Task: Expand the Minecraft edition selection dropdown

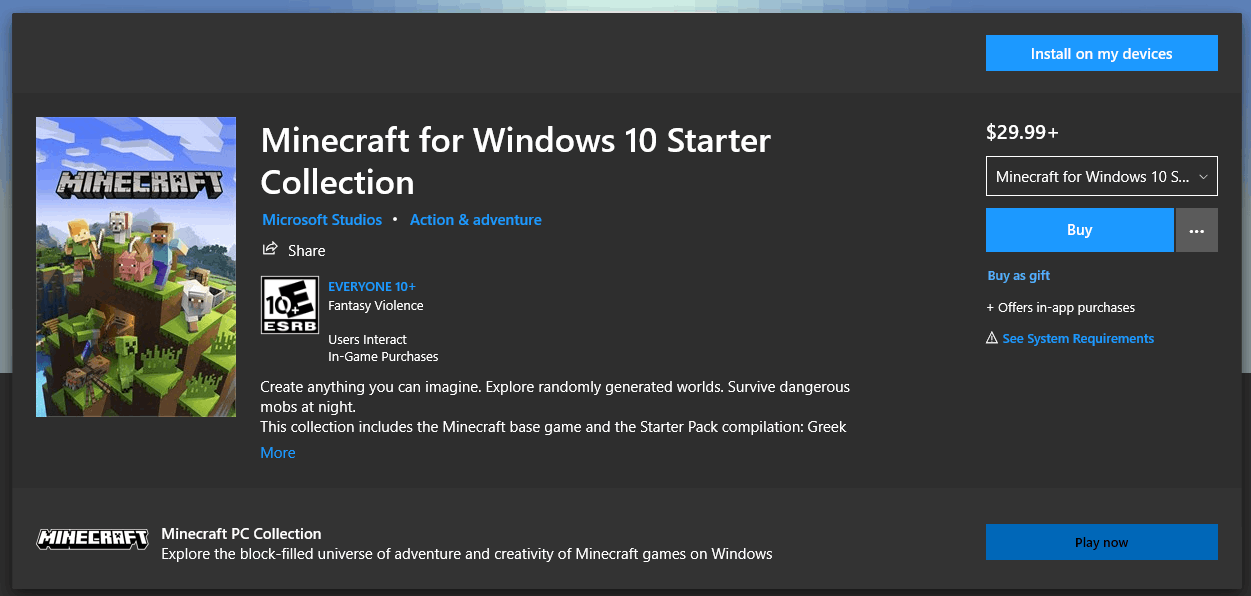Action: 1102,177
